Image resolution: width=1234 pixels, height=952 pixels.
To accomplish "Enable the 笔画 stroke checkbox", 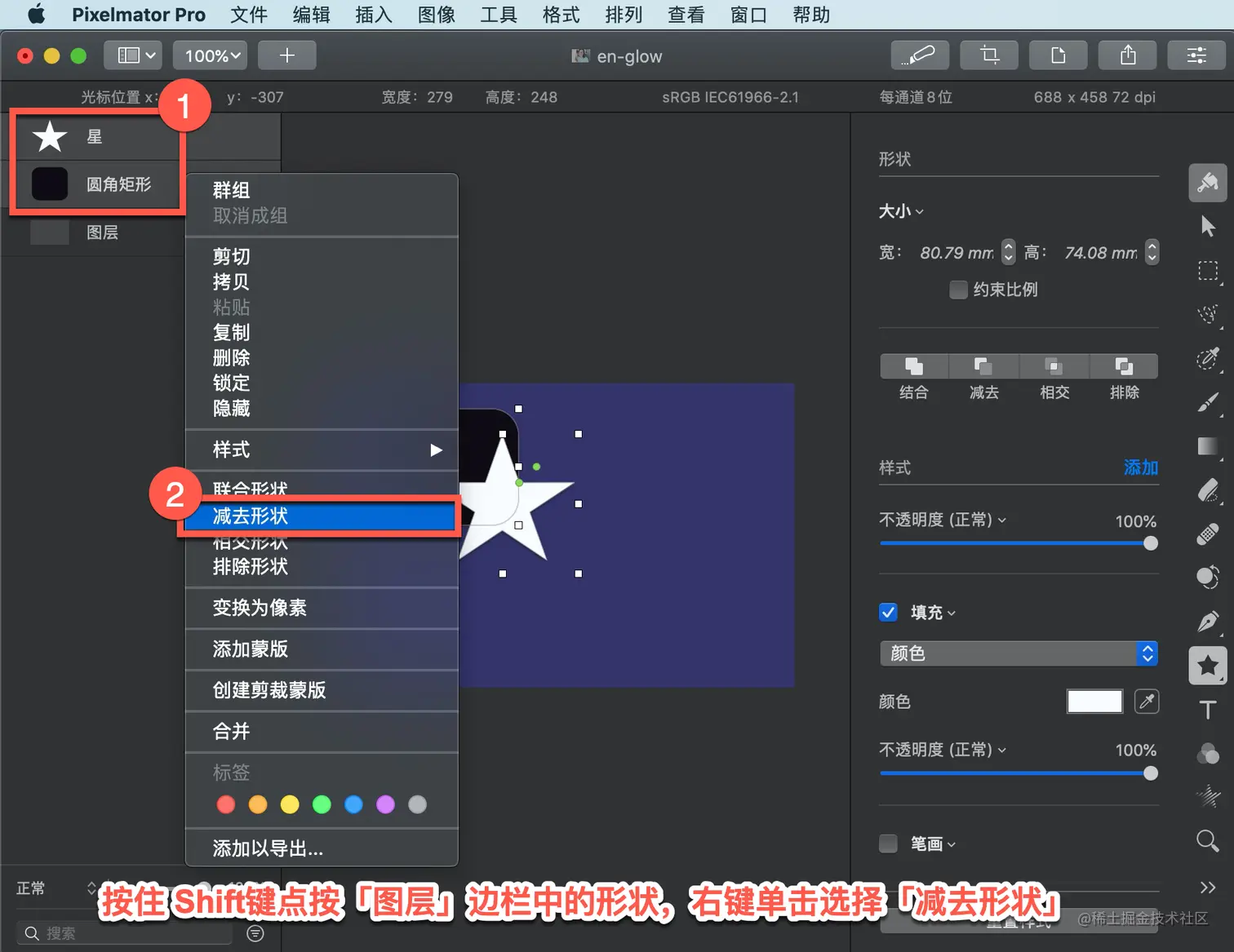I will (x=888, y=844).
